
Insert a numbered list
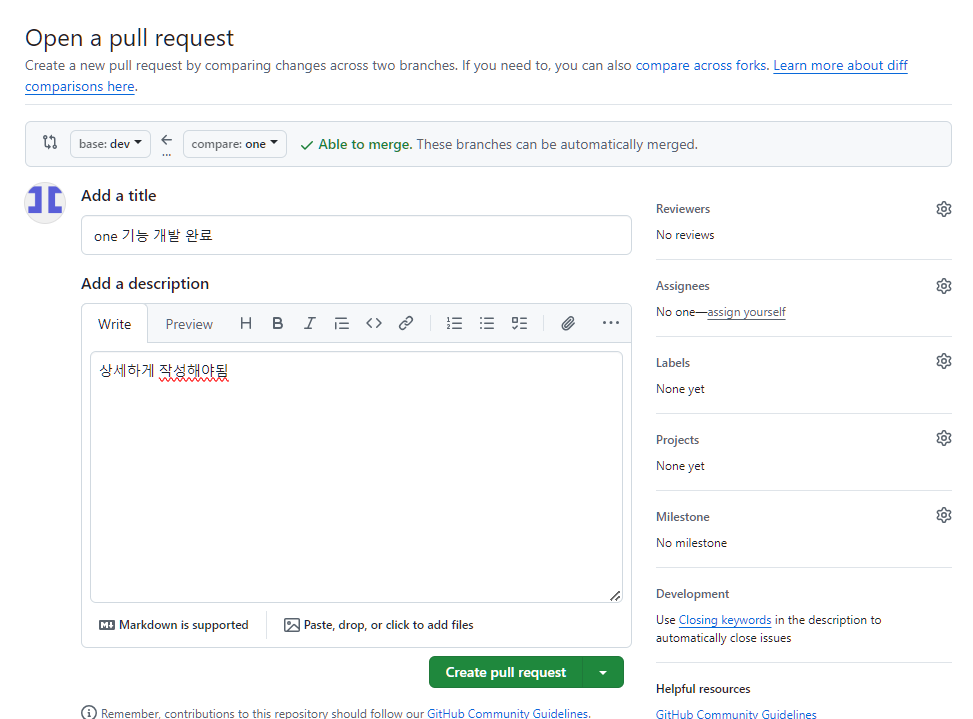[x=454, y=323]
